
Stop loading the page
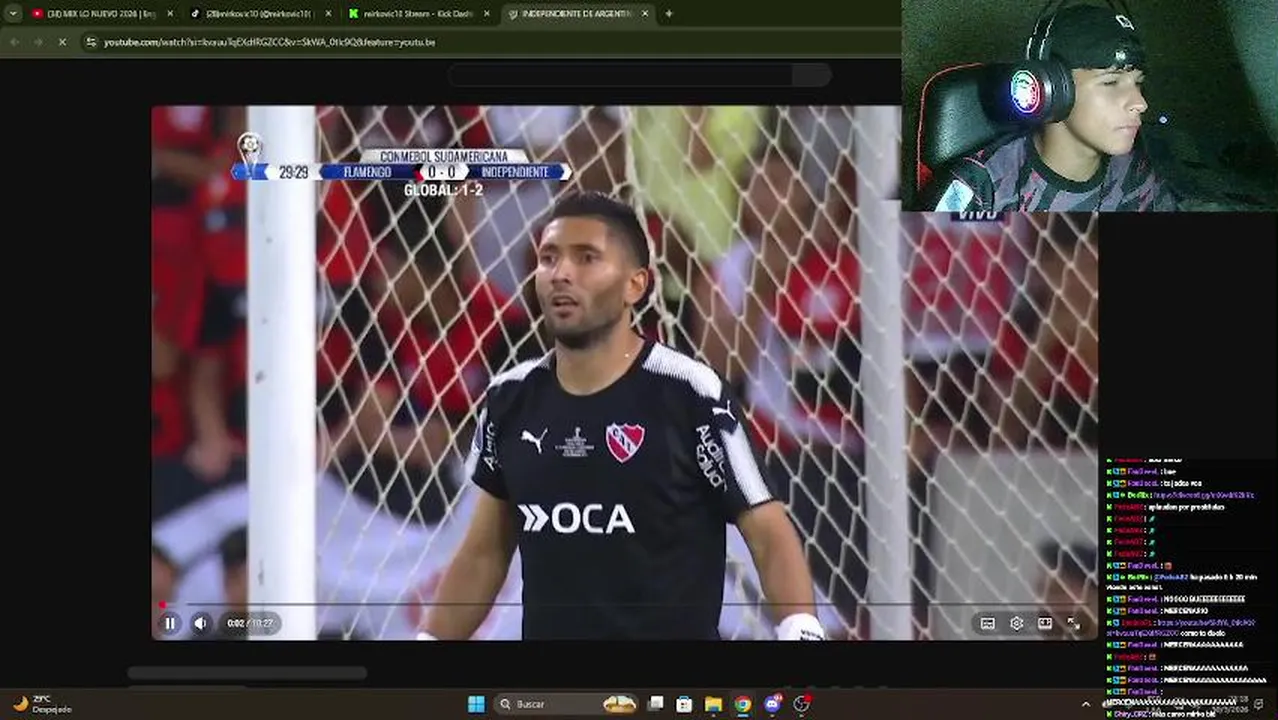tap(62, 42)
